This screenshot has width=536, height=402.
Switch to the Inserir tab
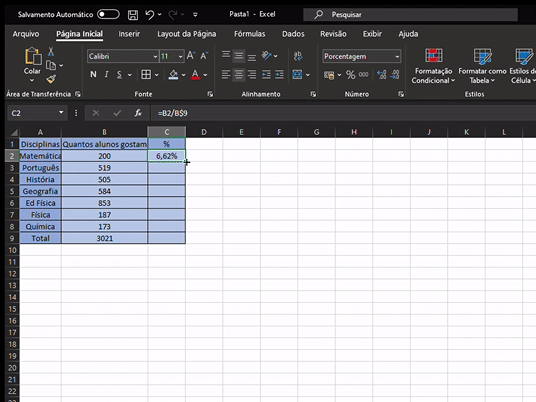click(x=129, y=34)
